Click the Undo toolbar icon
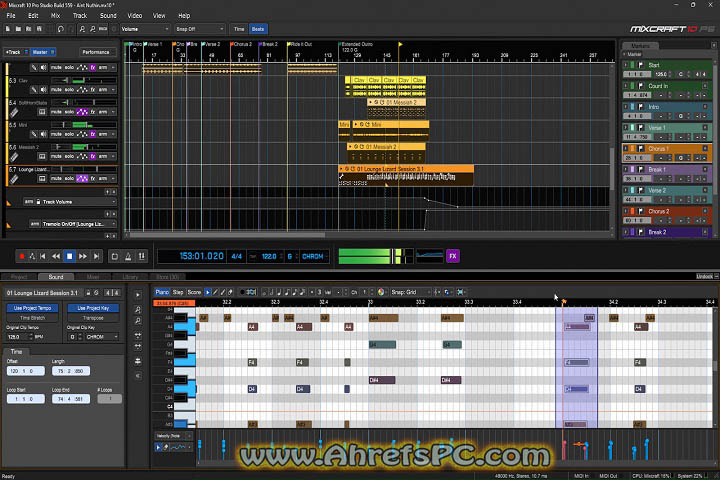This screenshot has width=720, height=480. pyautogui.click(x=61, y=29)
